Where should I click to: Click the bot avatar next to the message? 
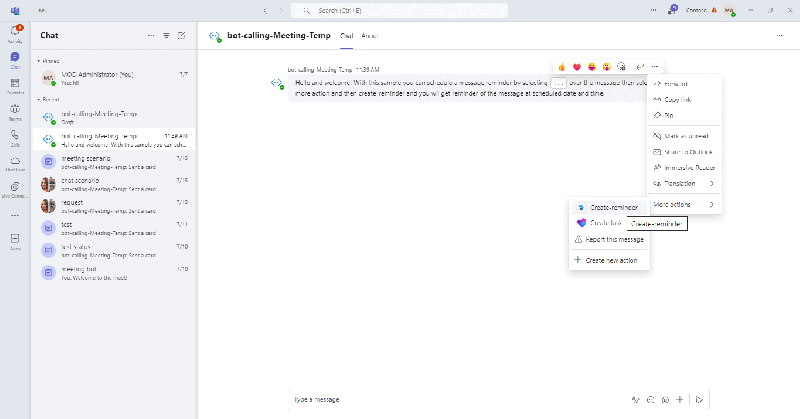[x=277, y=83]
